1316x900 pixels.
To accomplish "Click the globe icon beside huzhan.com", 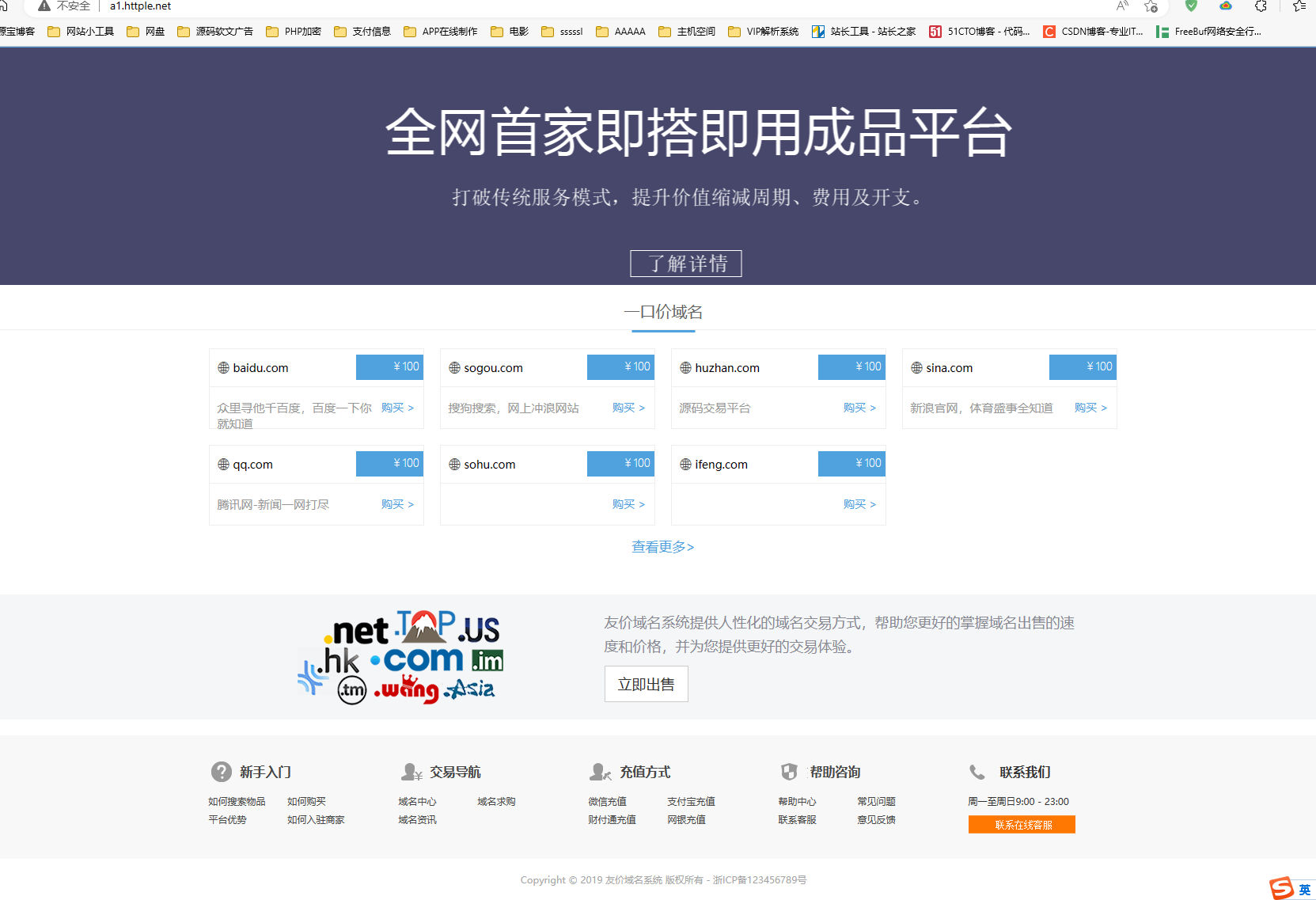I will tap(685, 368).
